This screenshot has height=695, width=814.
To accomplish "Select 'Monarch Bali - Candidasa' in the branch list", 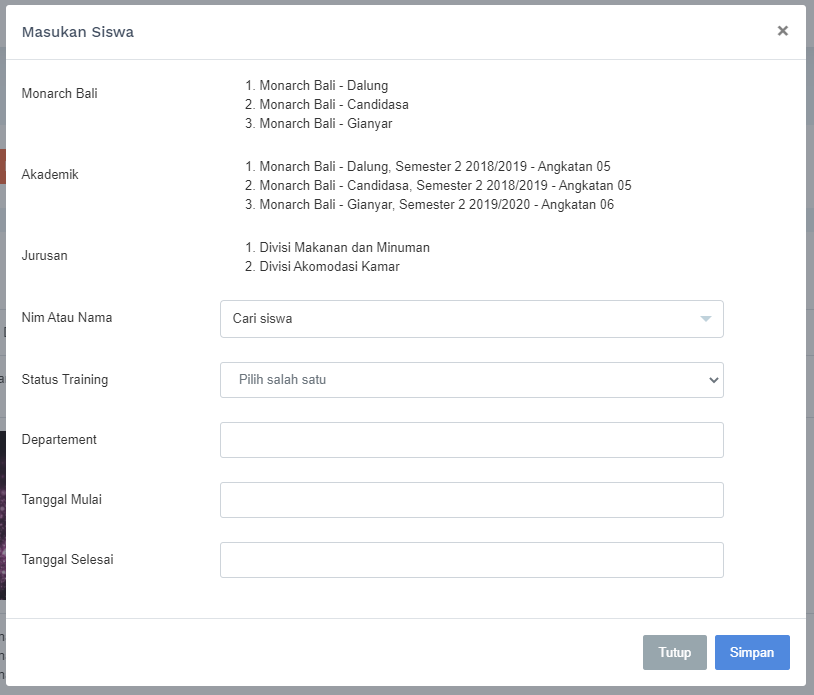I will pos(333,105).
